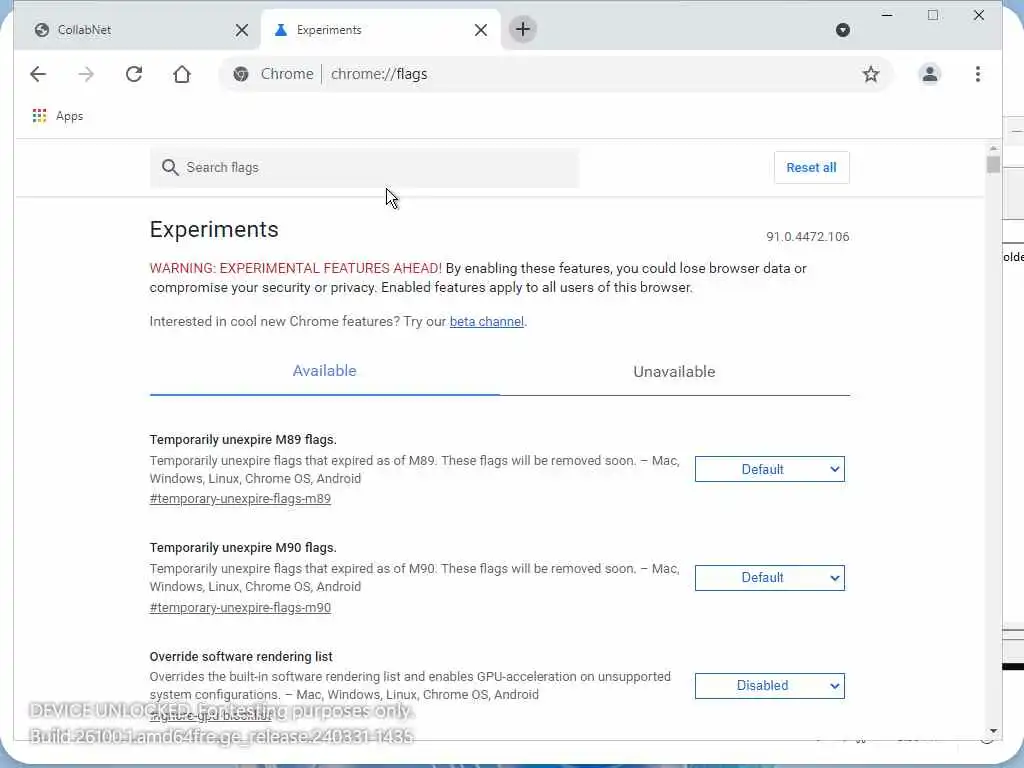Image resolution: width=1024 pixels, height=768 pixels.
Task: Click the forward navigation arrow
Action: pyautogui.click(x=86, y=74)
